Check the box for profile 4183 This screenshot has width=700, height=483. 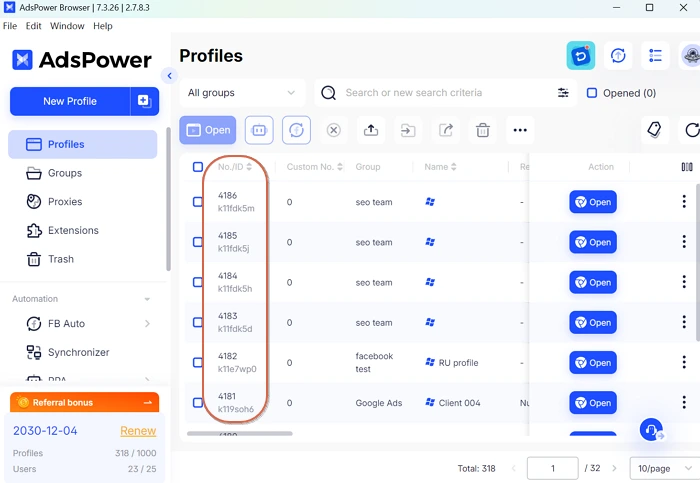click(x=198, y=322)
